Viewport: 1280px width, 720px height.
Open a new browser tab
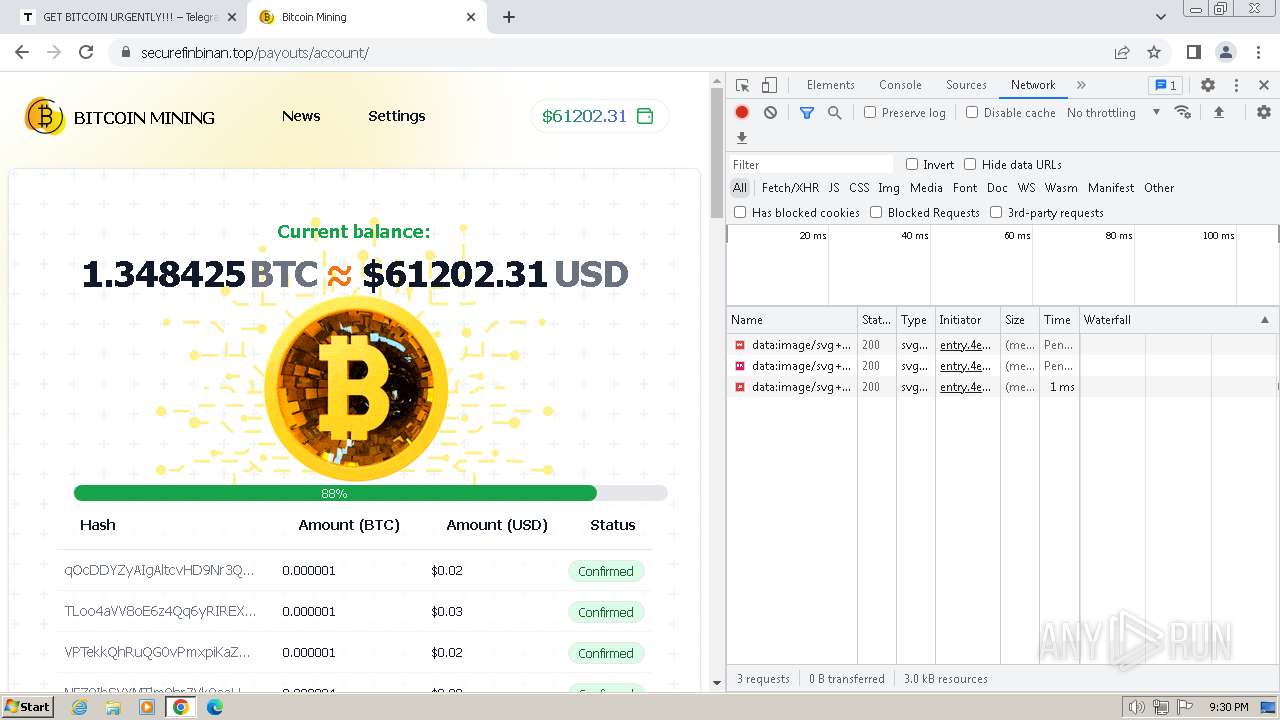509,17
